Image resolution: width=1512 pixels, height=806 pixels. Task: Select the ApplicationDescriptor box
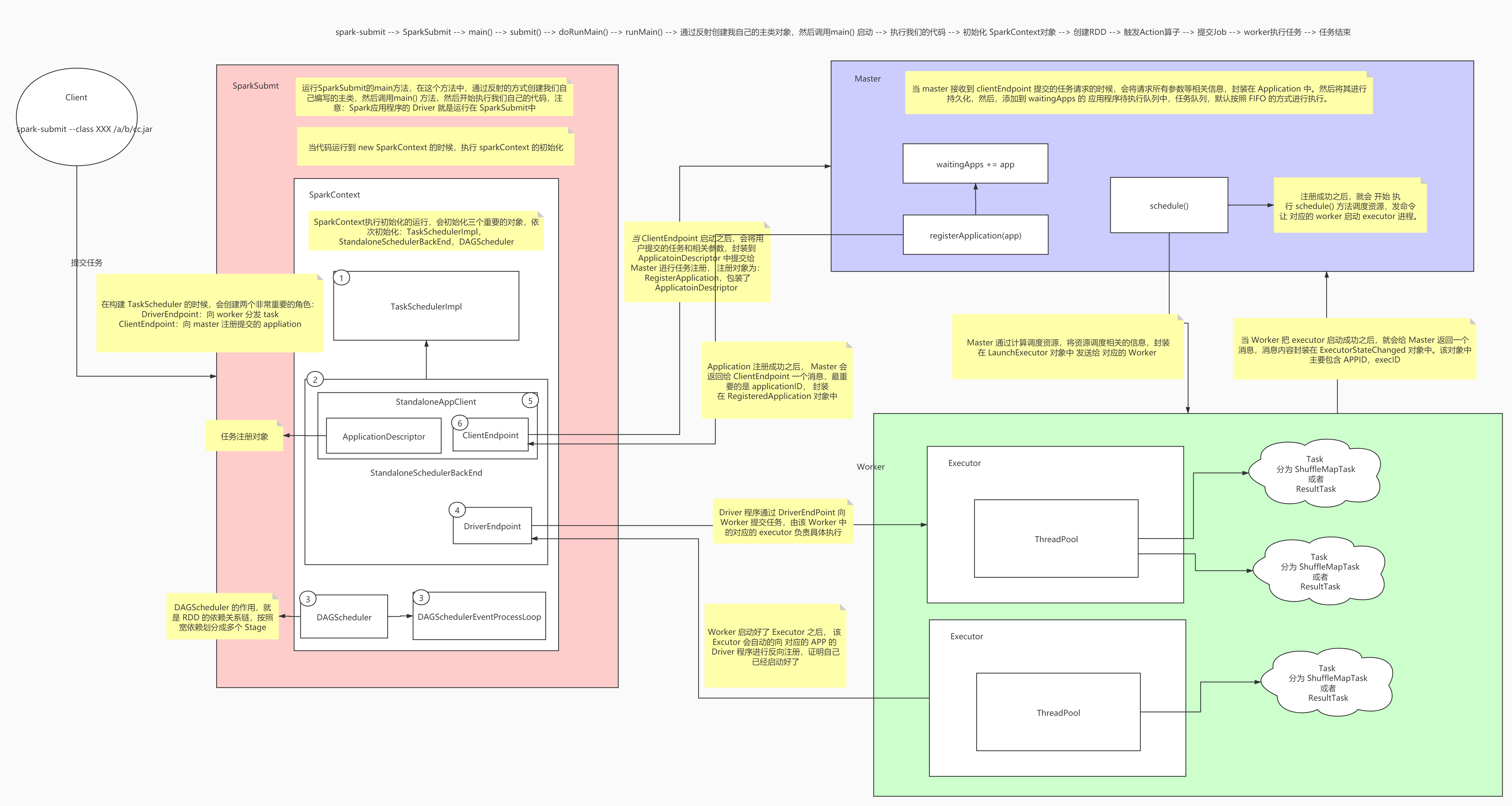point(383,436)
